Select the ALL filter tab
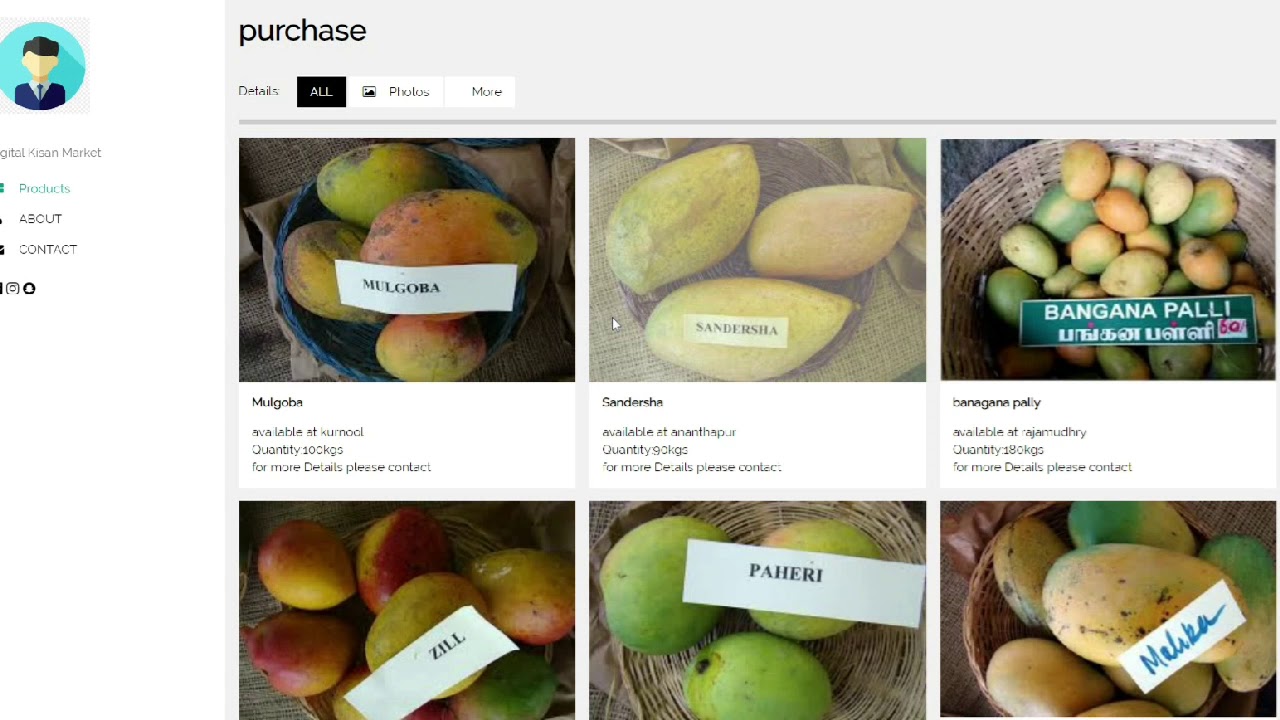This screenshot has width=1280, height=720. coord(321,92)
